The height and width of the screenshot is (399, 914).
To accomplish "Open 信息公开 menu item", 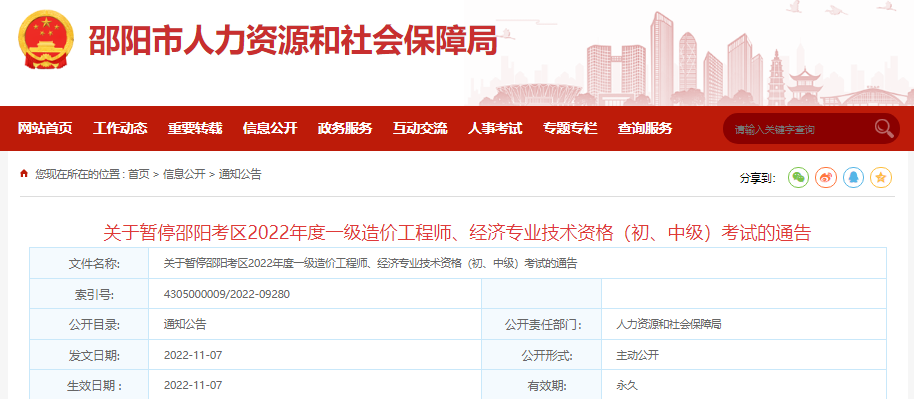I will [270, 128].
